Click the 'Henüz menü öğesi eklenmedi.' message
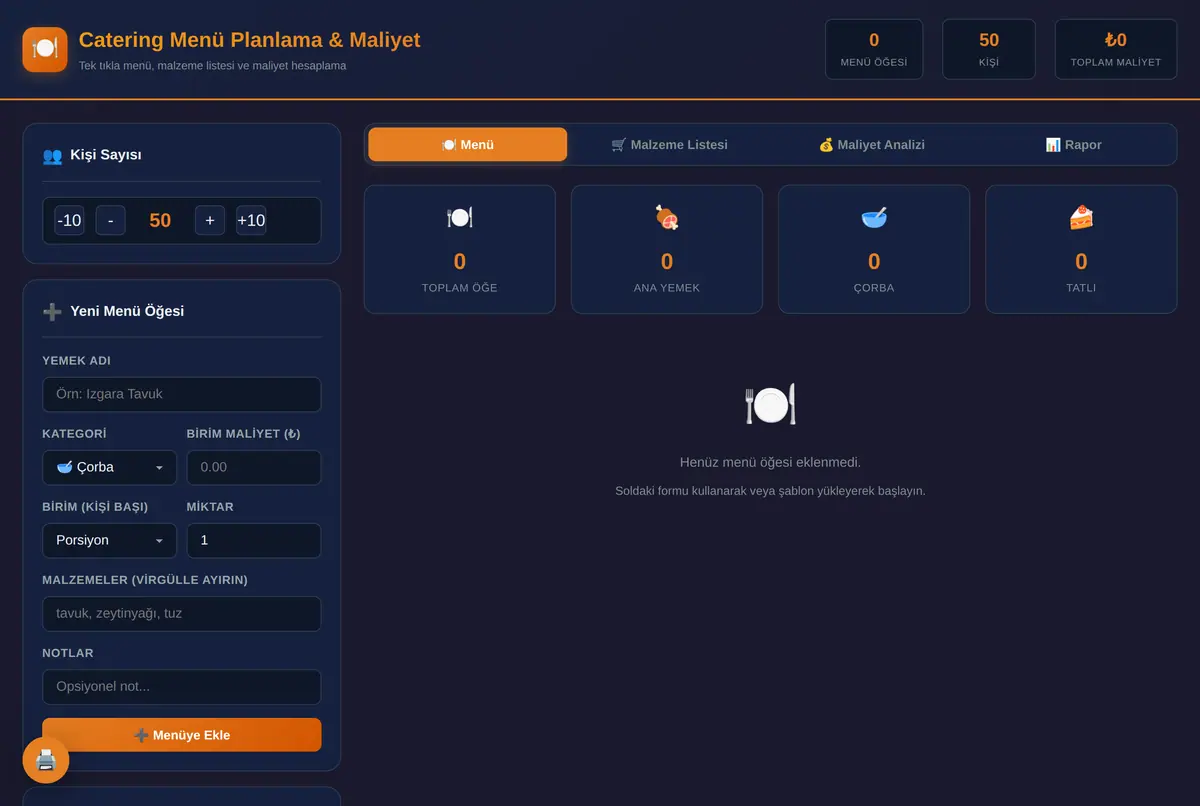This screenshot has height=806, width=1200. (x=770, y=462)
